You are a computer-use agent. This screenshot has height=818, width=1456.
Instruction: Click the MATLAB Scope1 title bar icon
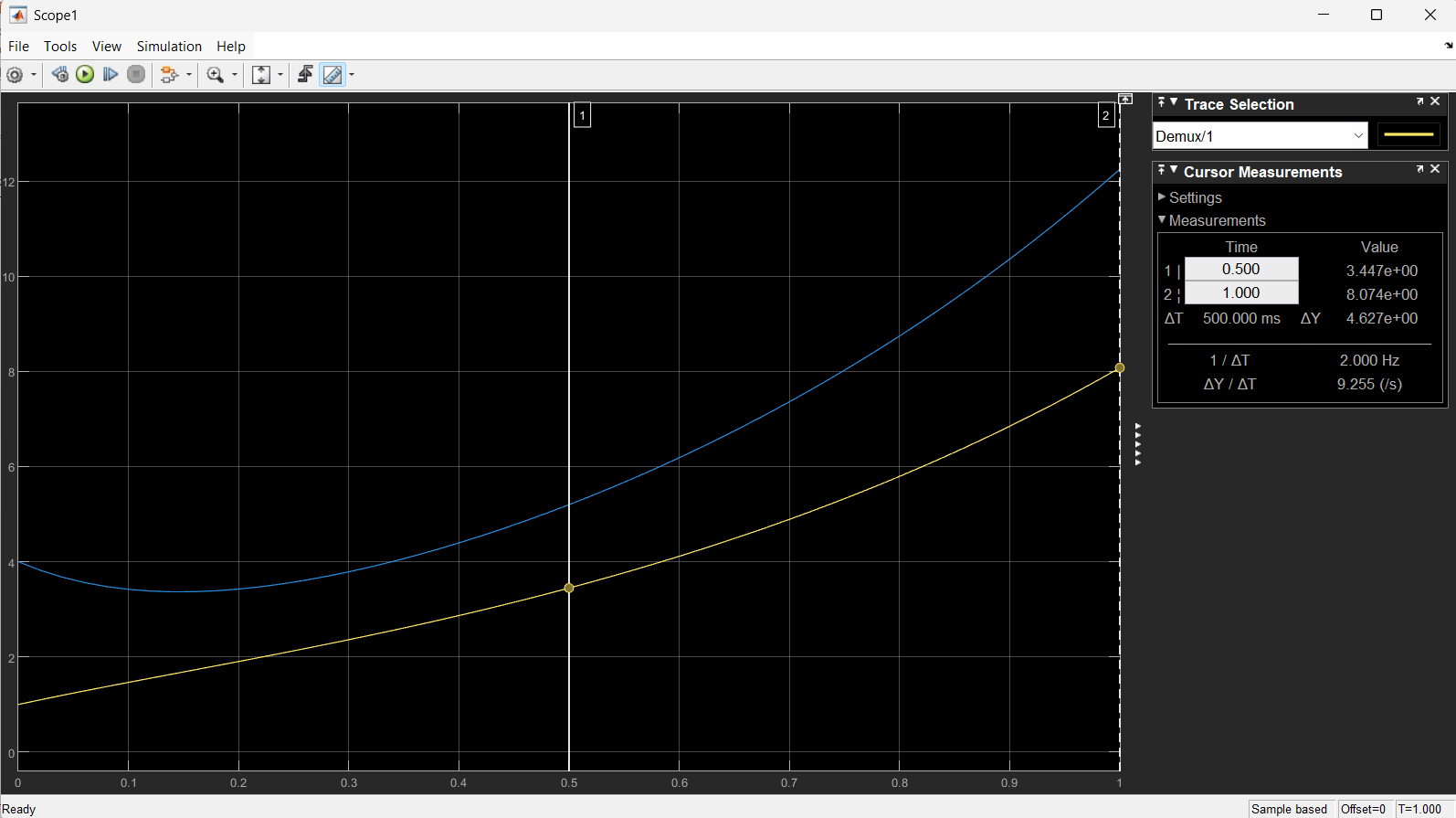(17, 15)
